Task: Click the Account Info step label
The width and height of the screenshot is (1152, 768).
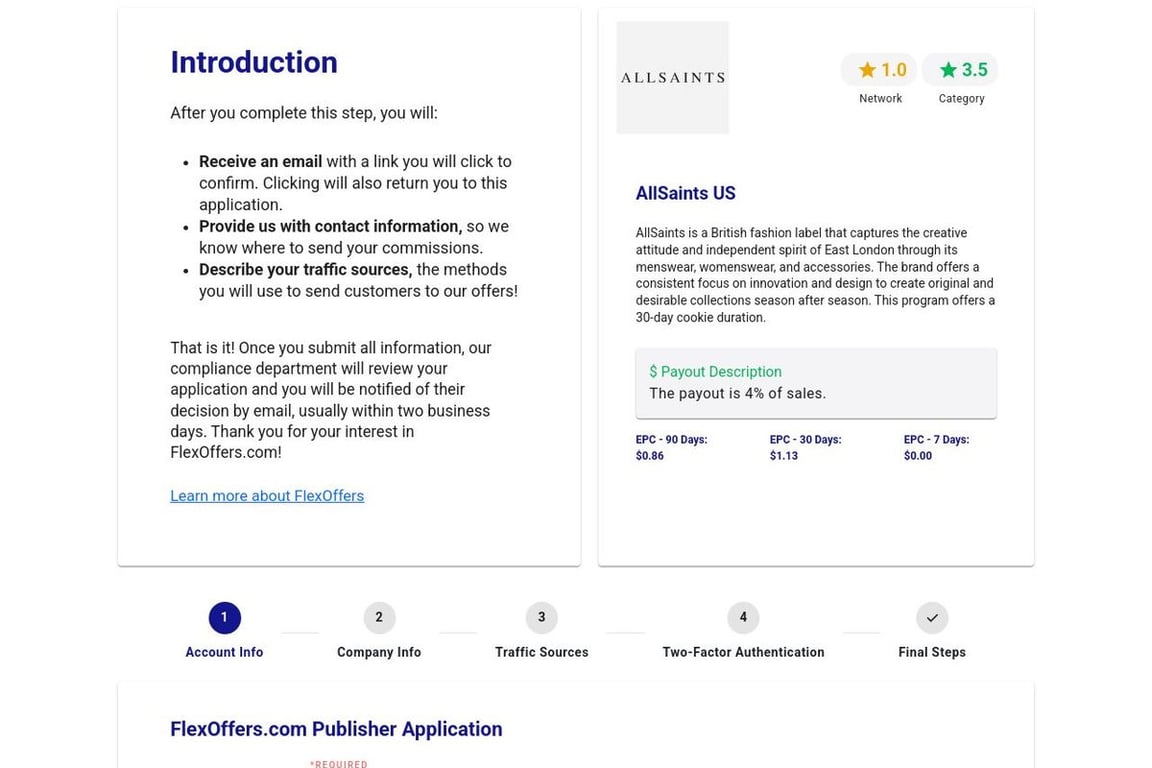Action: [x=224, y=652]
